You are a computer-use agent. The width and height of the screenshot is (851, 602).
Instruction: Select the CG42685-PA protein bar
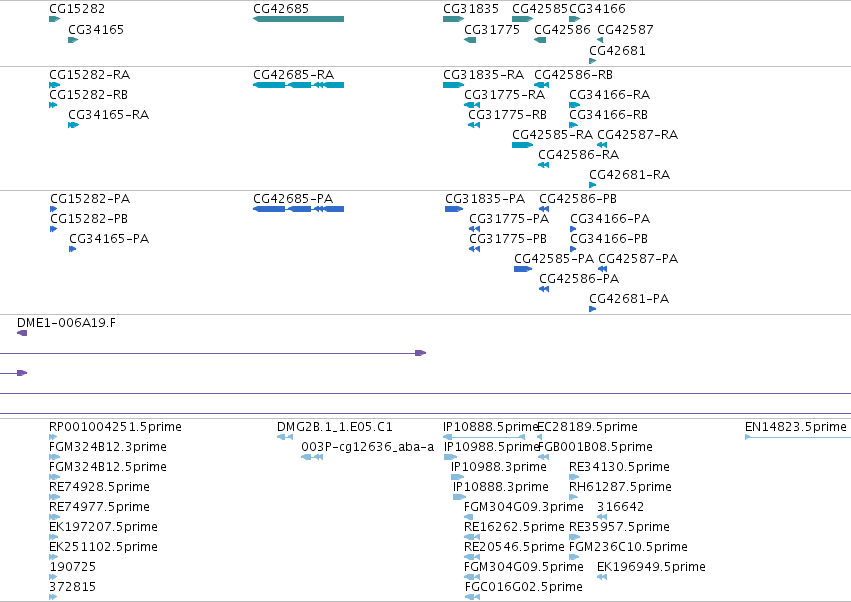point(299,209)
